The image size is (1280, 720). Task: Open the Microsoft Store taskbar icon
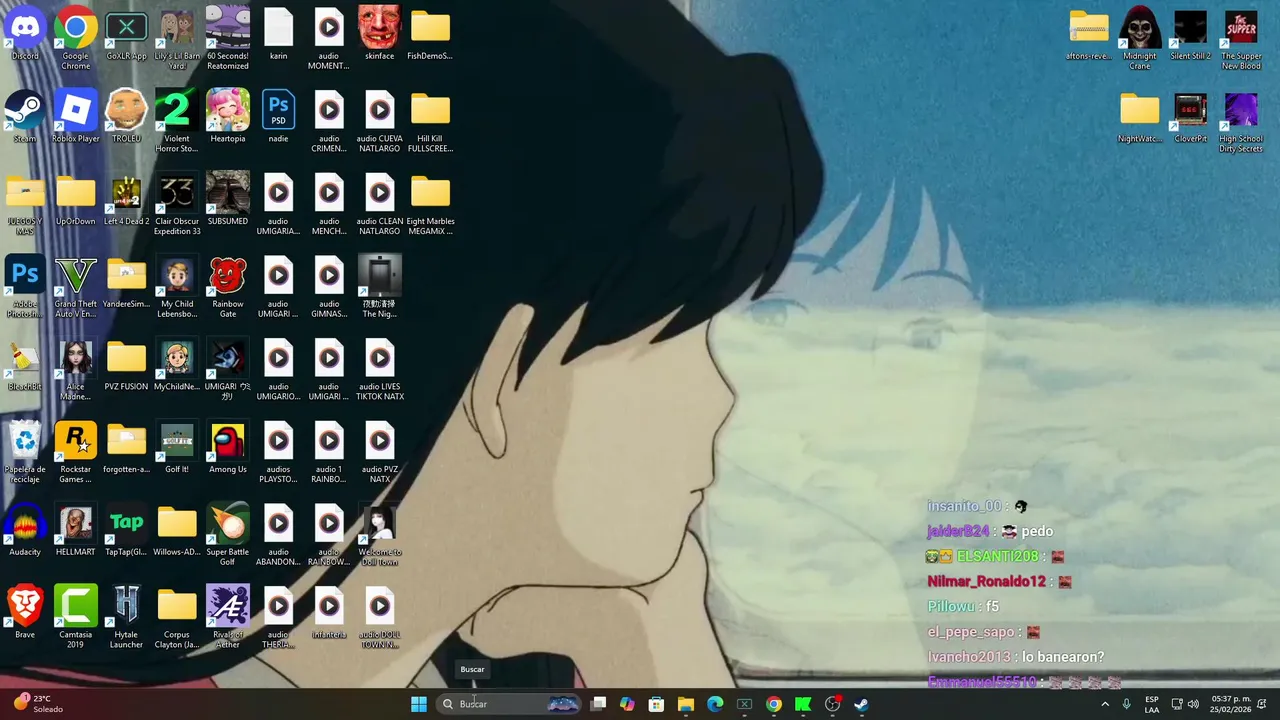[656, 704]
